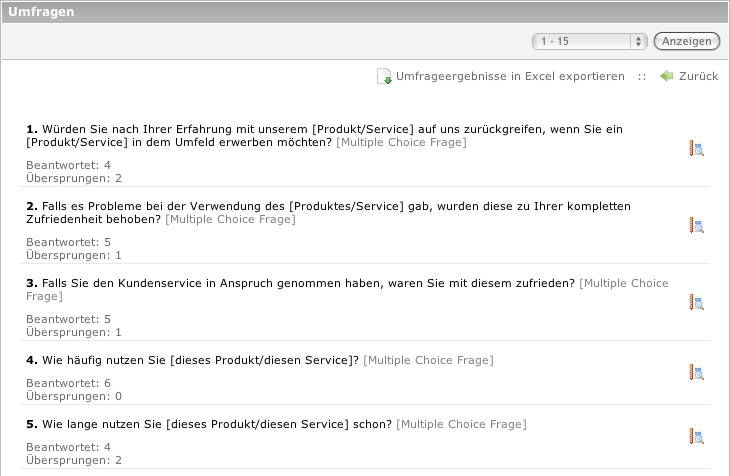Click "Multiple Choice Frage" label of question 5
The height and width of the screenshot is (476, 730).
tap(461, 424)
